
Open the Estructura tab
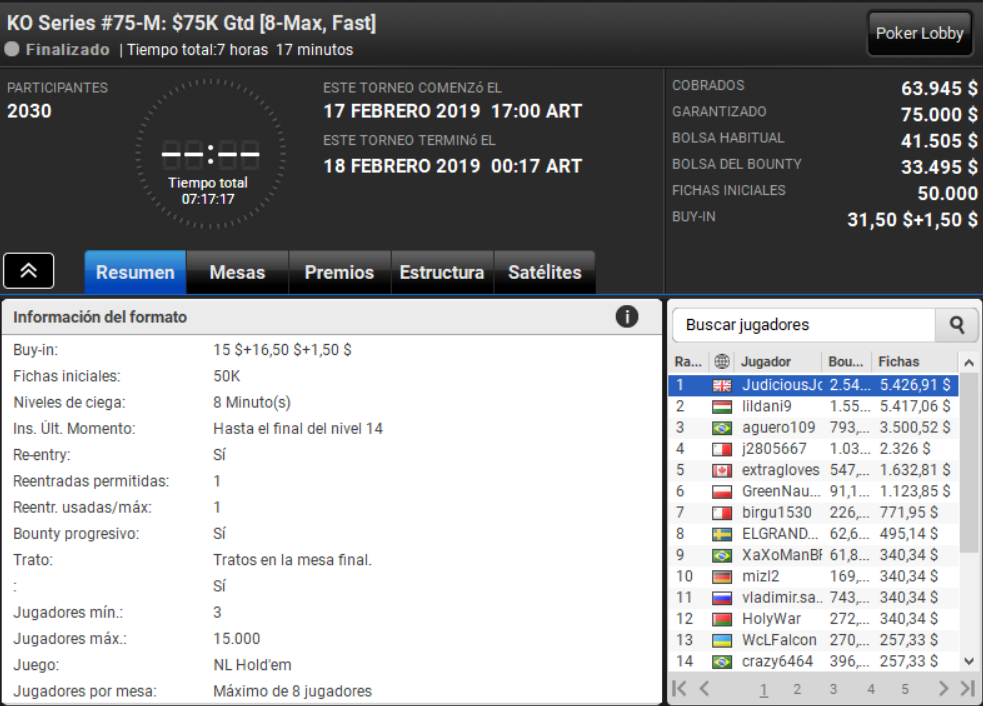[442, 272]
